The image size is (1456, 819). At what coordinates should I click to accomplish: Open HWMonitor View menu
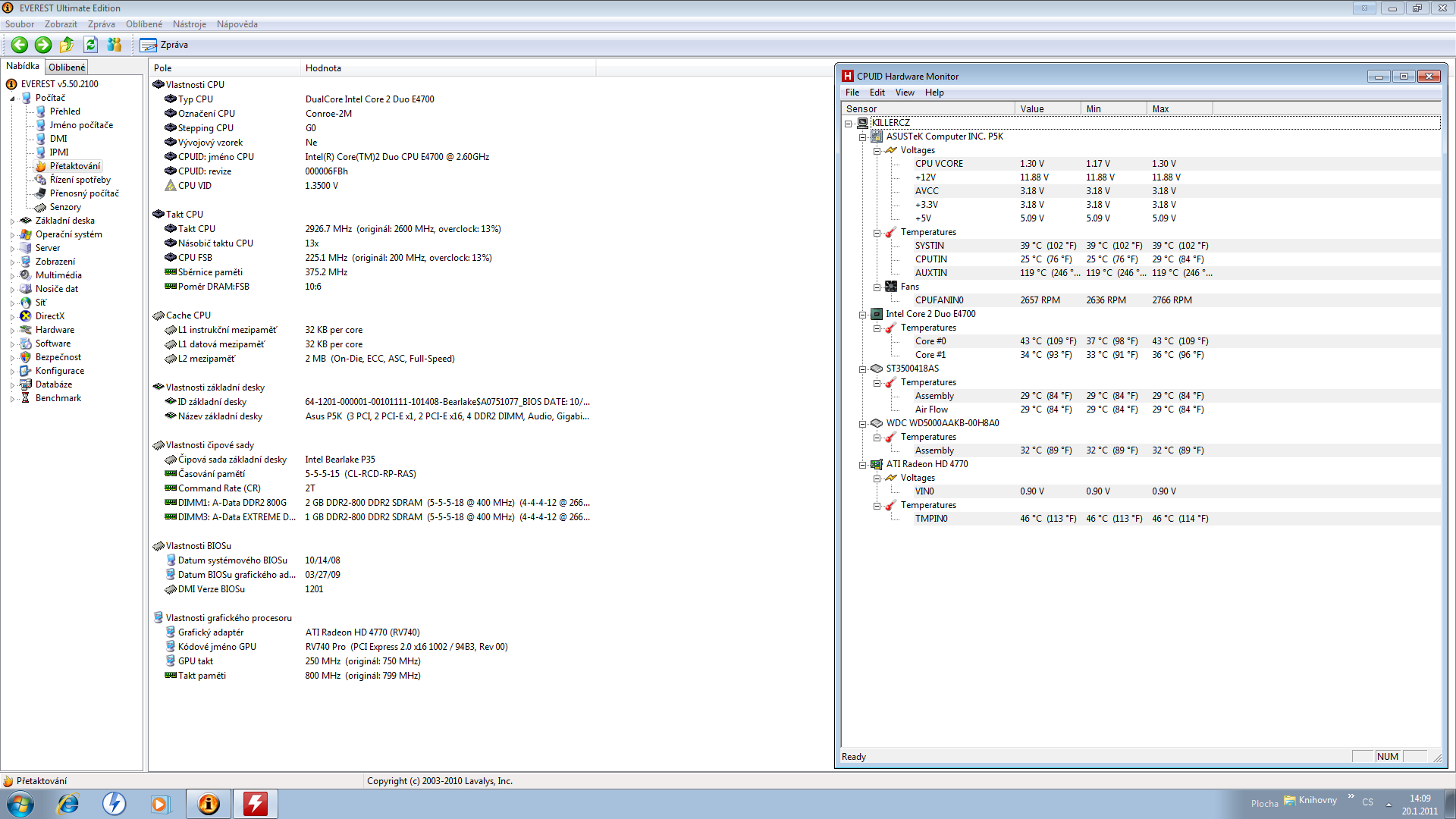(904, 93)
